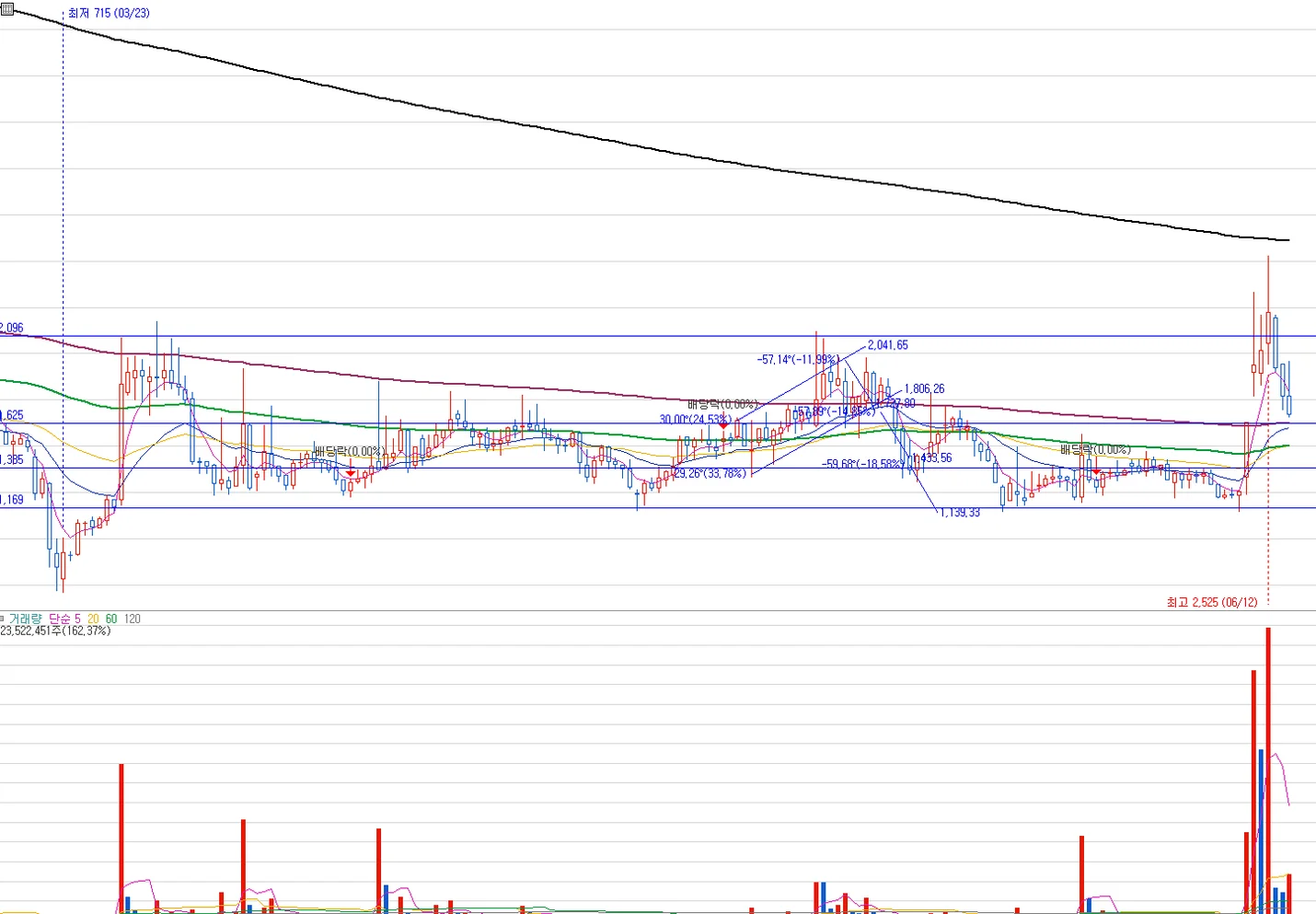Select the 1,139.33 trendline price label

coord(960,513)
